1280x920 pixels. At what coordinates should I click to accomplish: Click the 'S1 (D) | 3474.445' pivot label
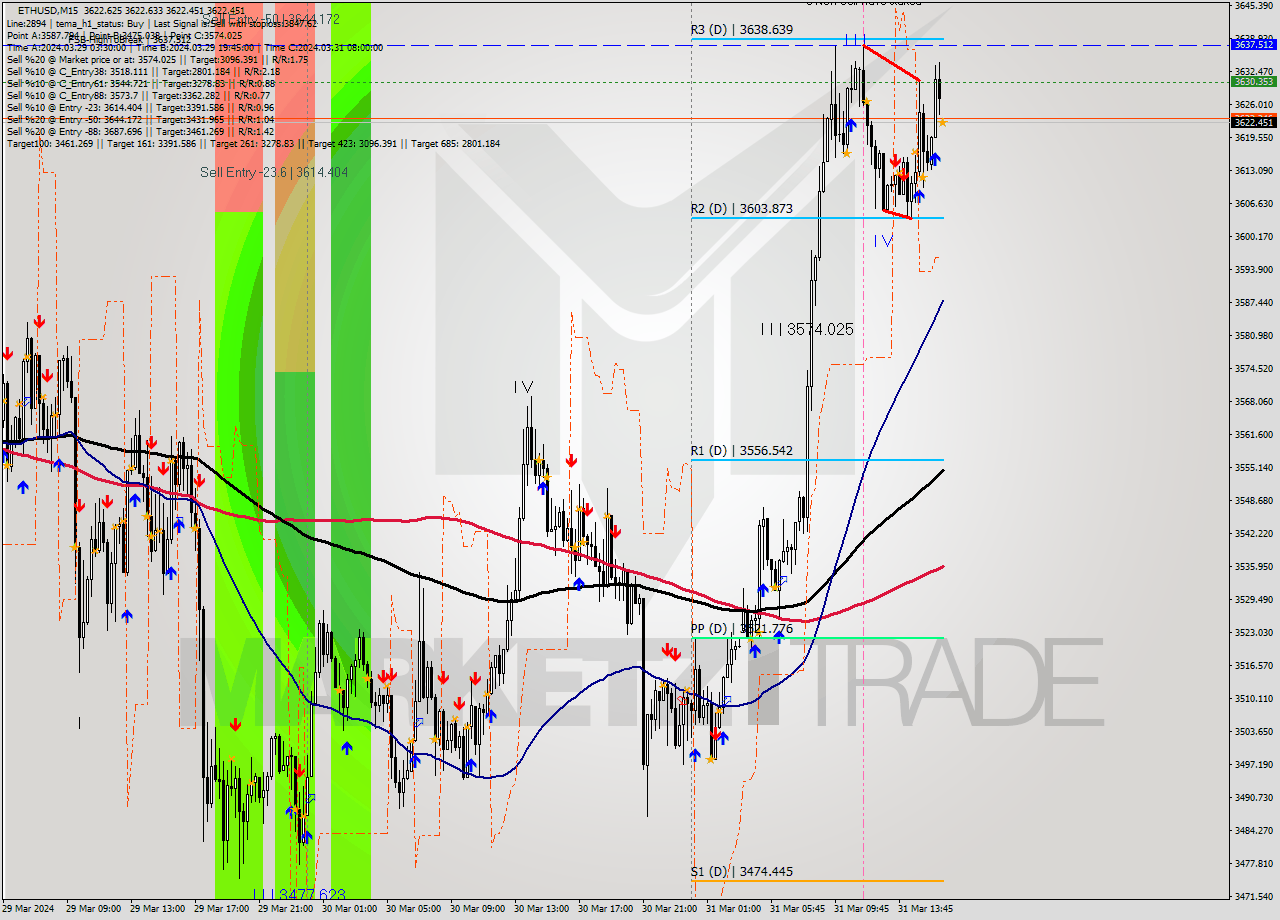click(x=742, y=872)
